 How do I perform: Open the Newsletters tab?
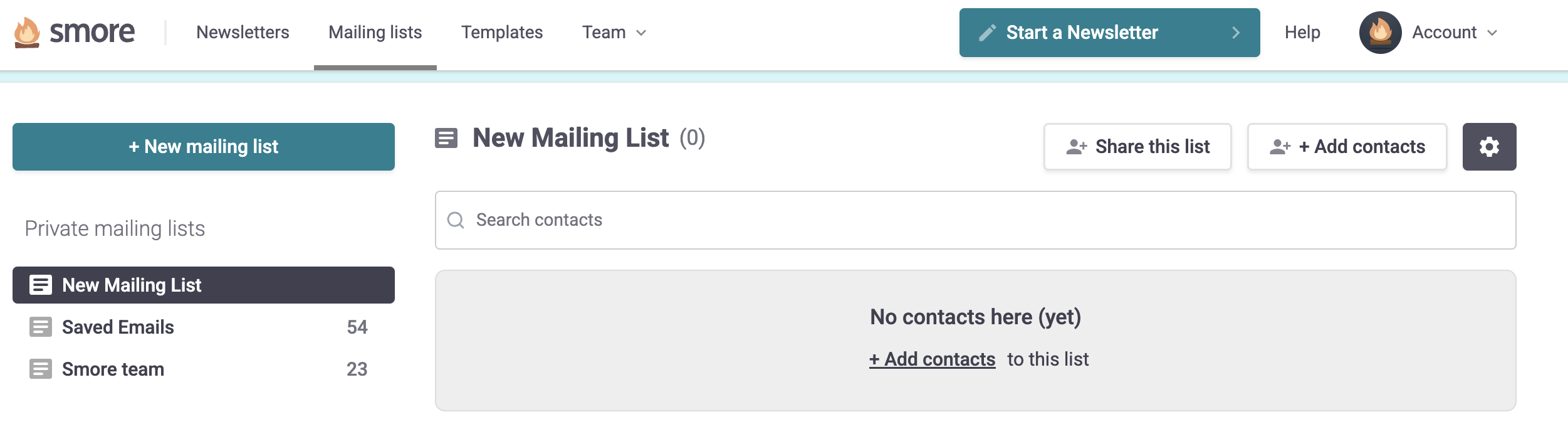tap(243, 32)
